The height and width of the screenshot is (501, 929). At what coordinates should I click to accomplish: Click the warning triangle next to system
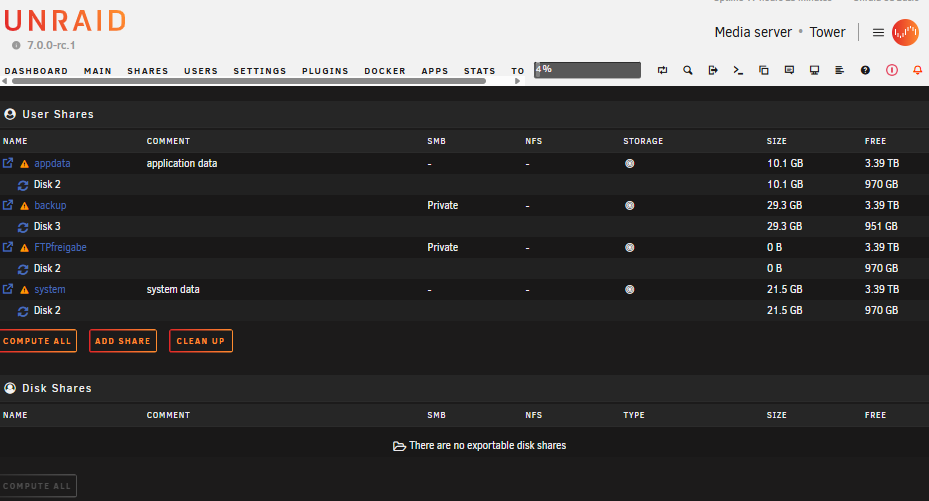[24, 290]
